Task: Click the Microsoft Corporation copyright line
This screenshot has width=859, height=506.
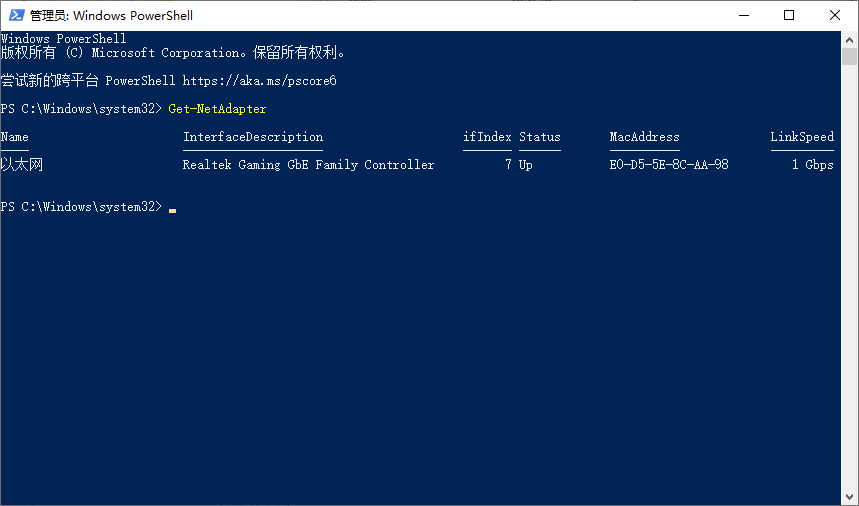Action: [x=173, y=53]
